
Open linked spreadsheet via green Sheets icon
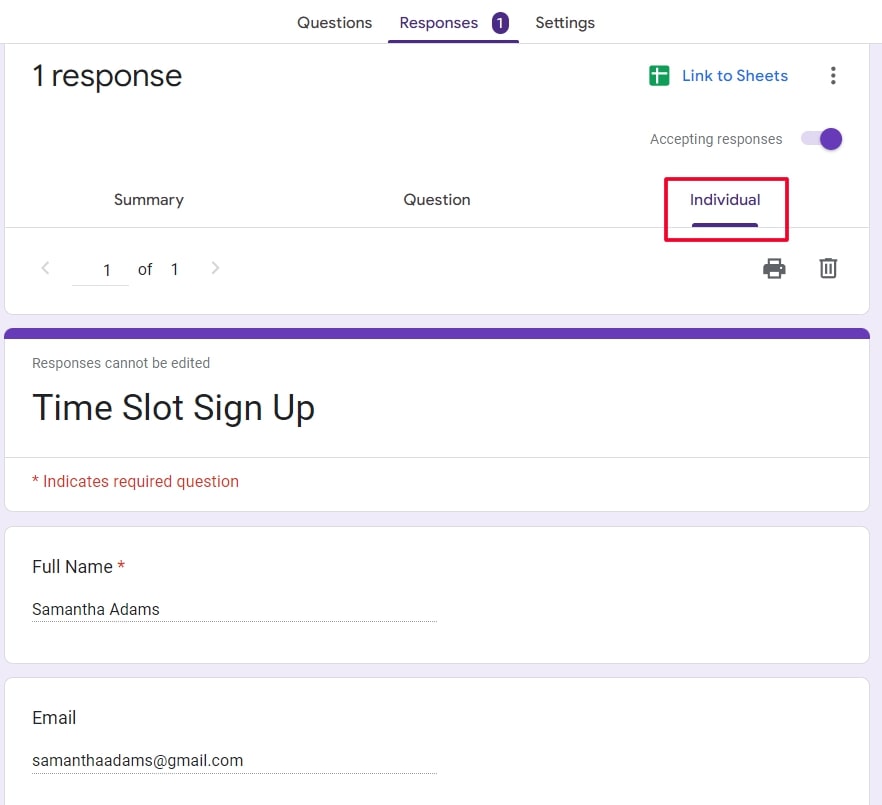[x=659, y=75]
